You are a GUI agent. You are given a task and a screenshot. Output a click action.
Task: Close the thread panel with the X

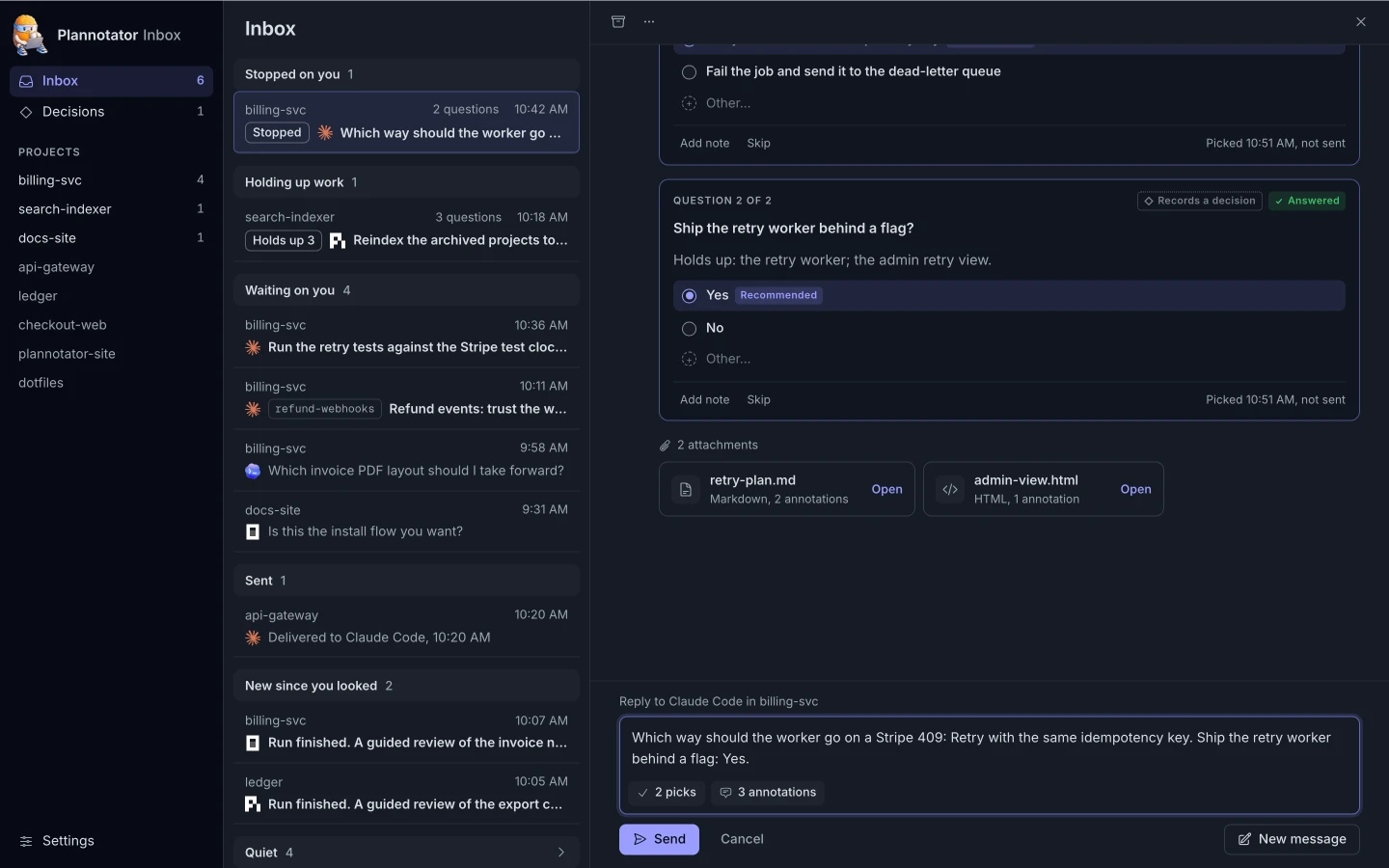tap(1361, 21)
